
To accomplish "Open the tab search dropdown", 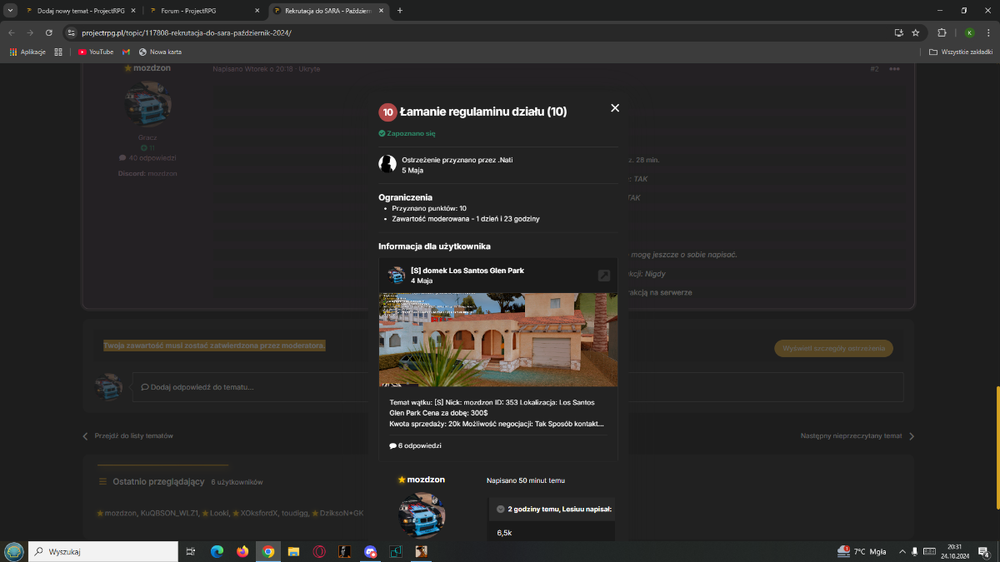I will tap(10, 11).
